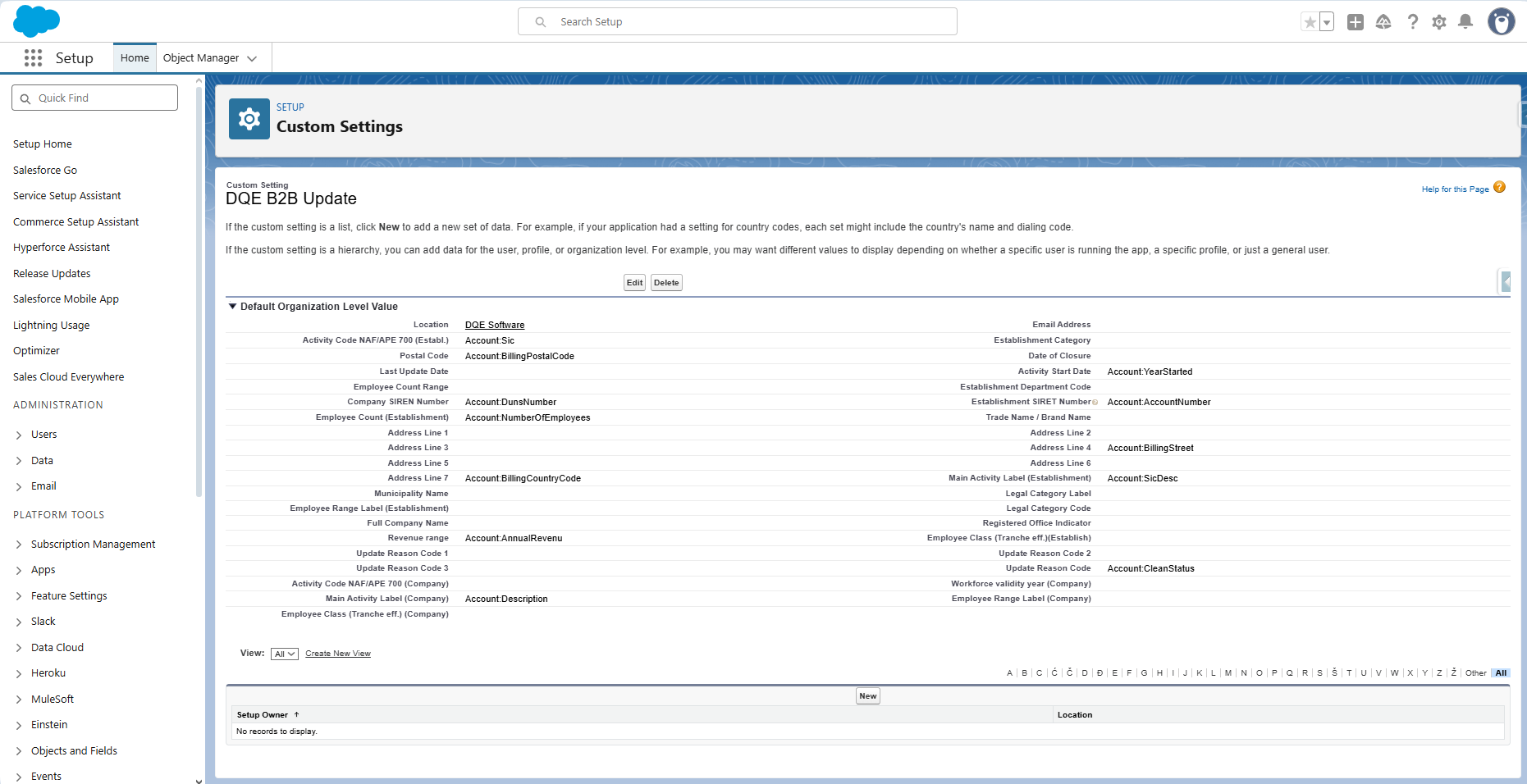1527x784 pixels.
Task: Open Hyperforce Assistant
Action: point(62,248)
